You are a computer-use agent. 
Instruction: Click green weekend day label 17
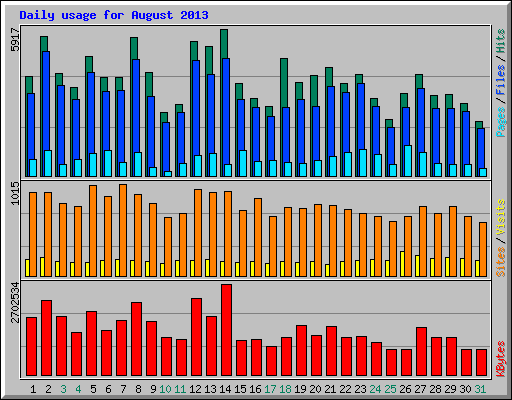(x=270, y=389)
